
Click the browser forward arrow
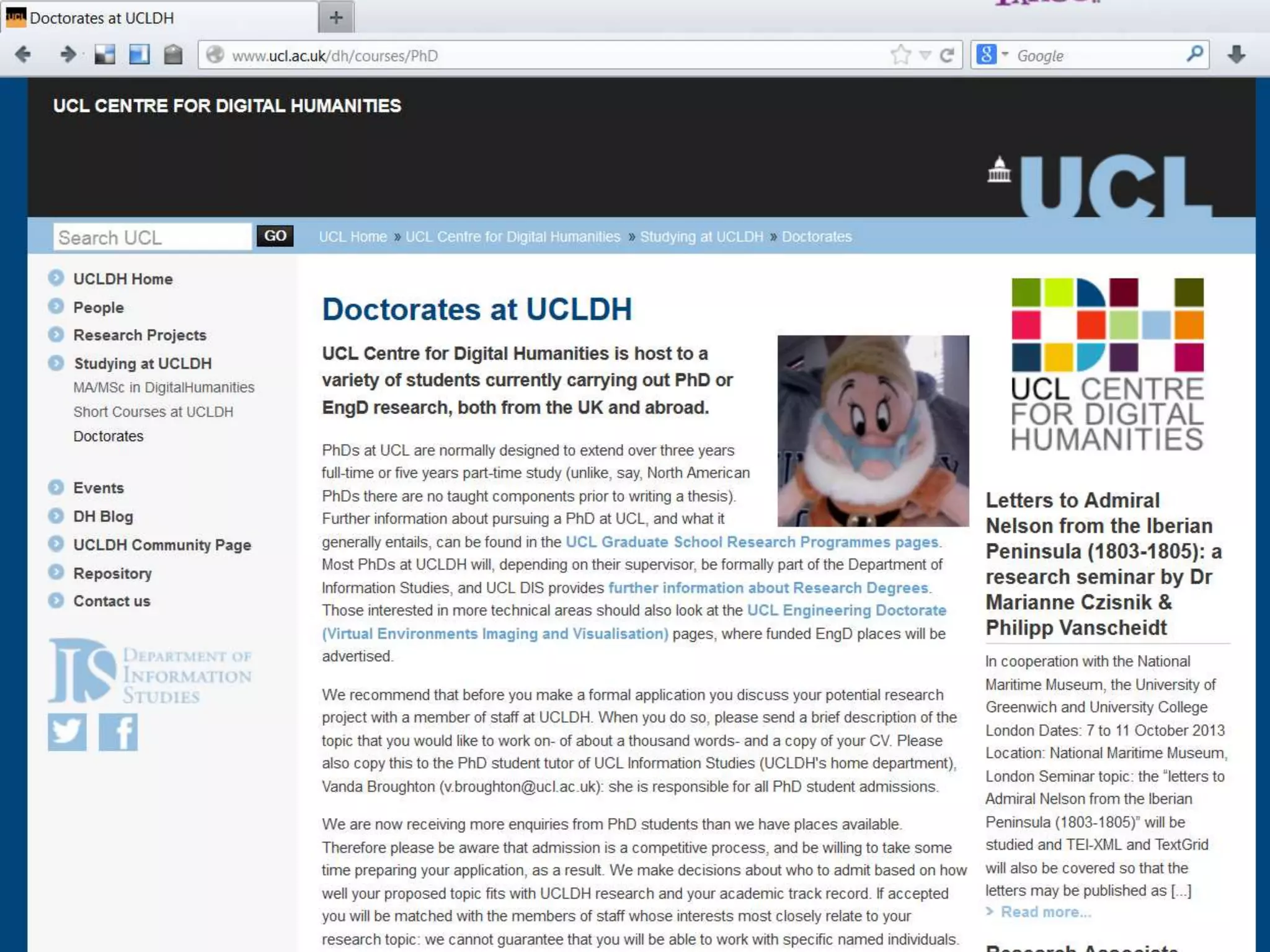[68, 55]
